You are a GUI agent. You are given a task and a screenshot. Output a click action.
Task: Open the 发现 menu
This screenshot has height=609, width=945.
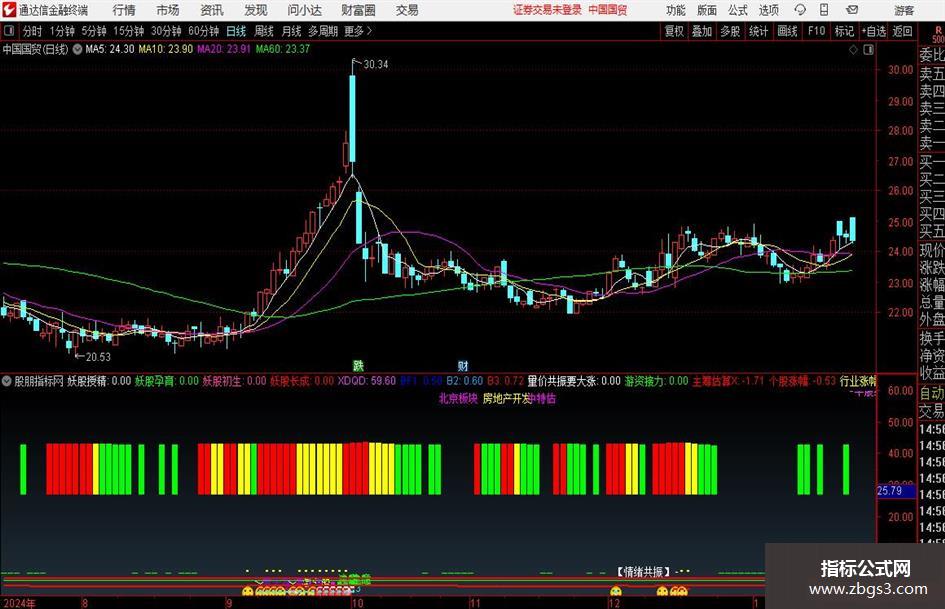pos(256,10)
